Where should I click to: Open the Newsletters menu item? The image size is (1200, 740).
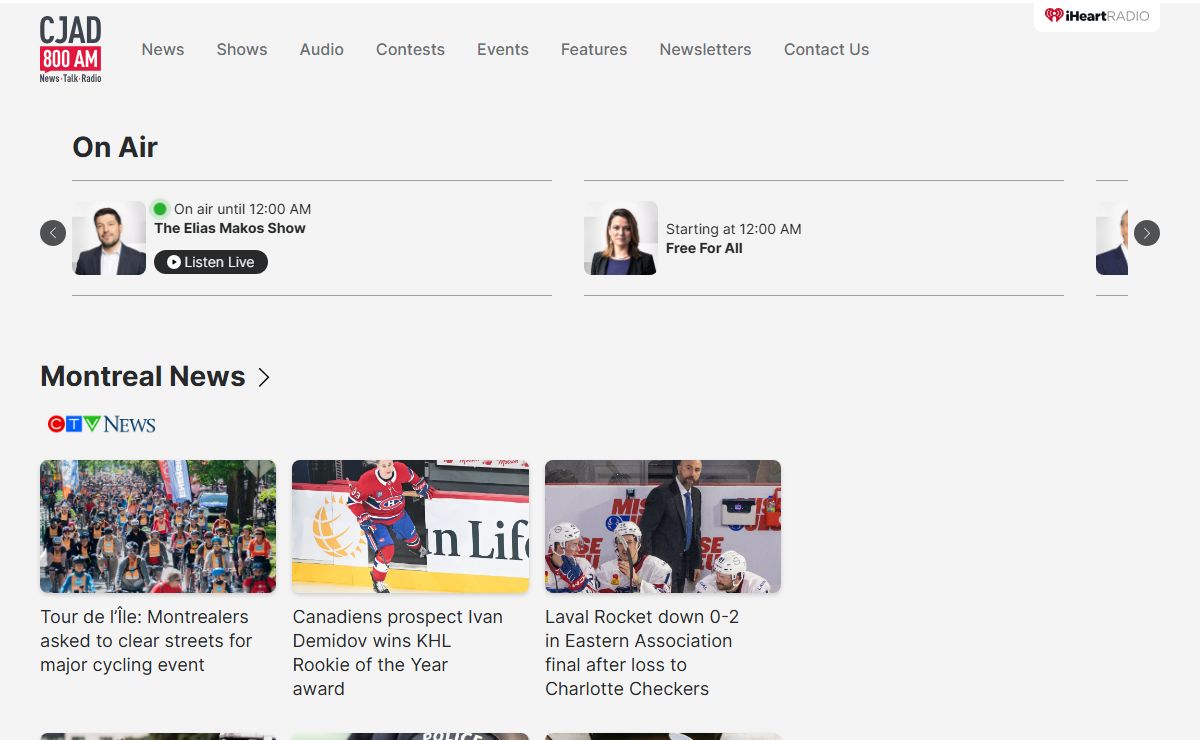click(x=705, y=49)
